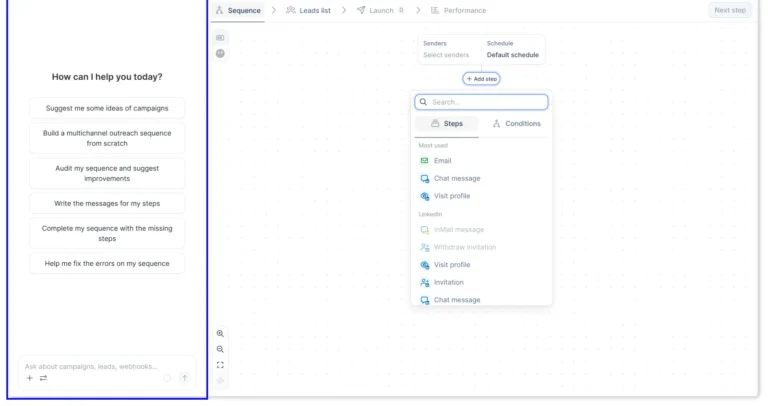Click the send arrow in chat input
This screenshot has height=406, width=768.
(x=185, y=378)
